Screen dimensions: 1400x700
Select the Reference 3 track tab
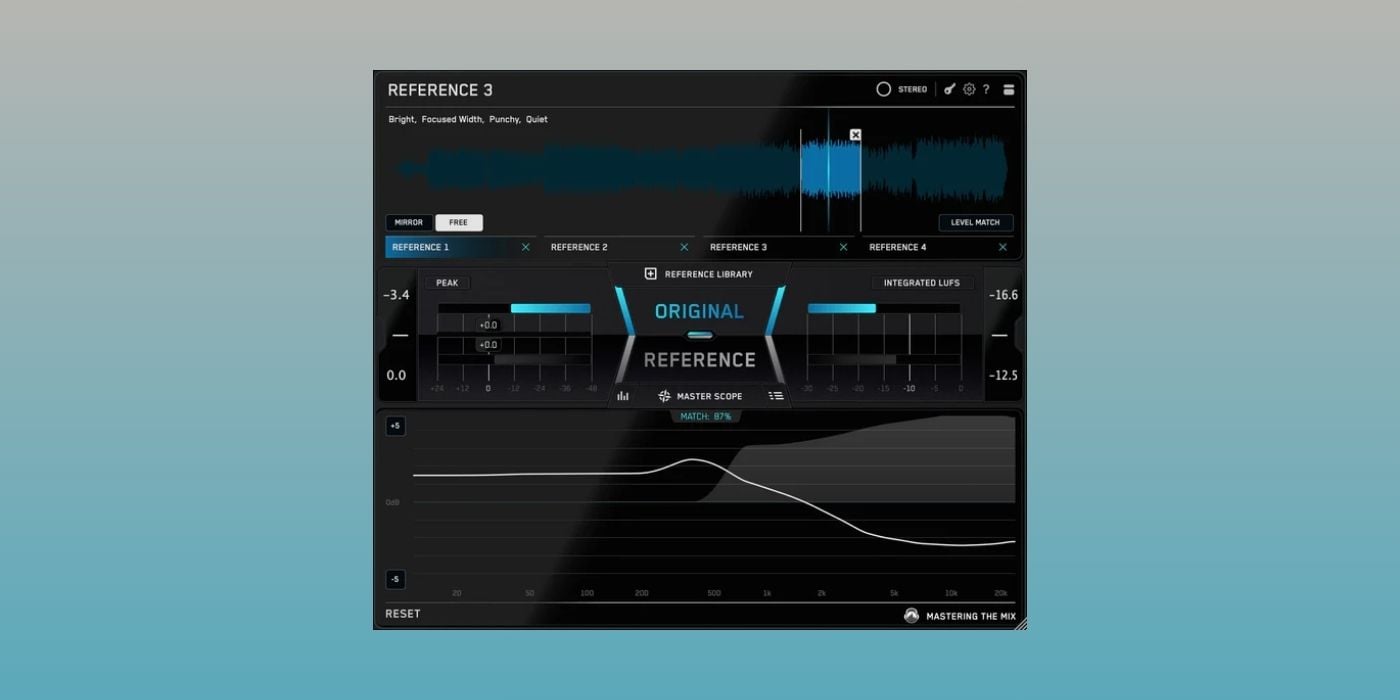coord(739,247)
